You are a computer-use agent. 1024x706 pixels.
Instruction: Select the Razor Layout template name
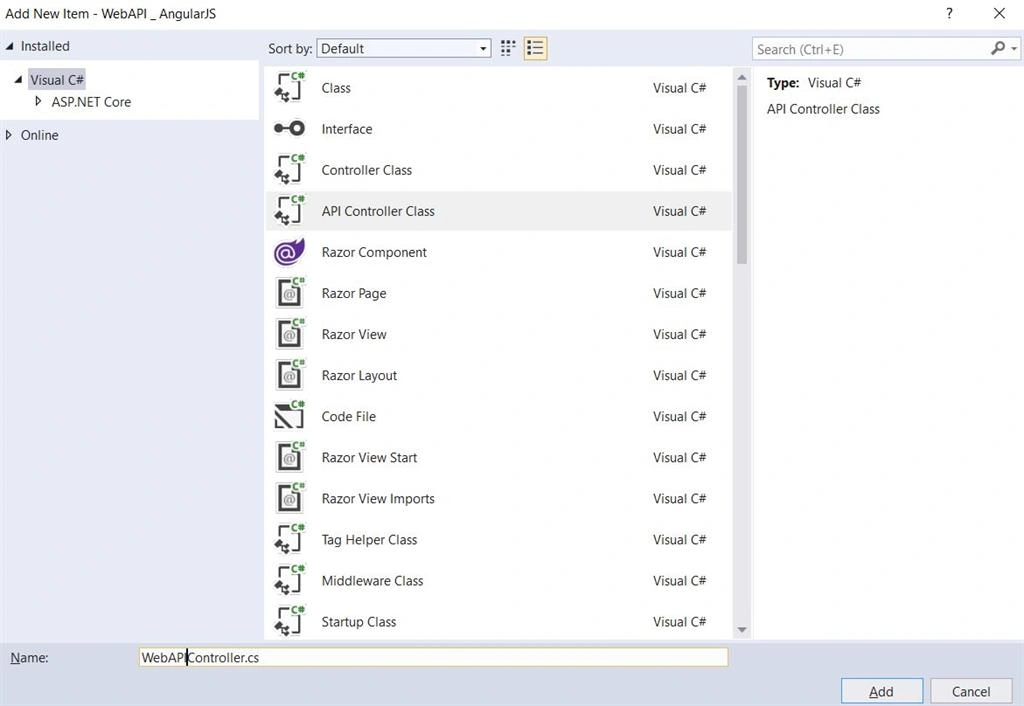(359, 376)
